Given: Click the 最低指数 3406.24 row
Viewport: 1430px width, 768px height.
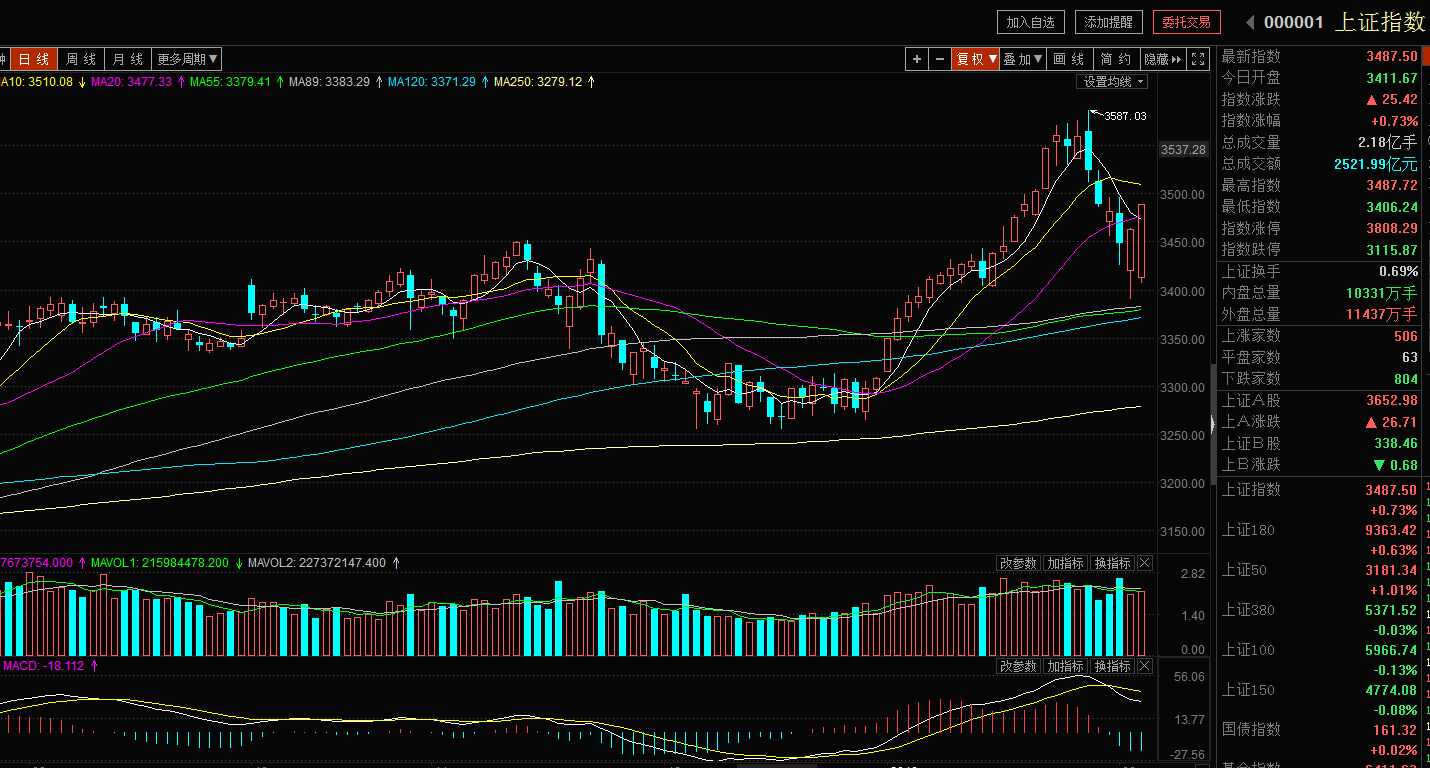Looking at the screenshot, I should click(1320, 206).
